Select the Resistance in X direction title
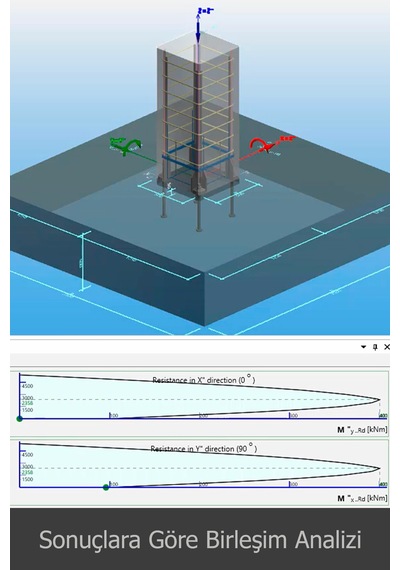This screenshot has height=570, width=400. [x=204, y=380]
